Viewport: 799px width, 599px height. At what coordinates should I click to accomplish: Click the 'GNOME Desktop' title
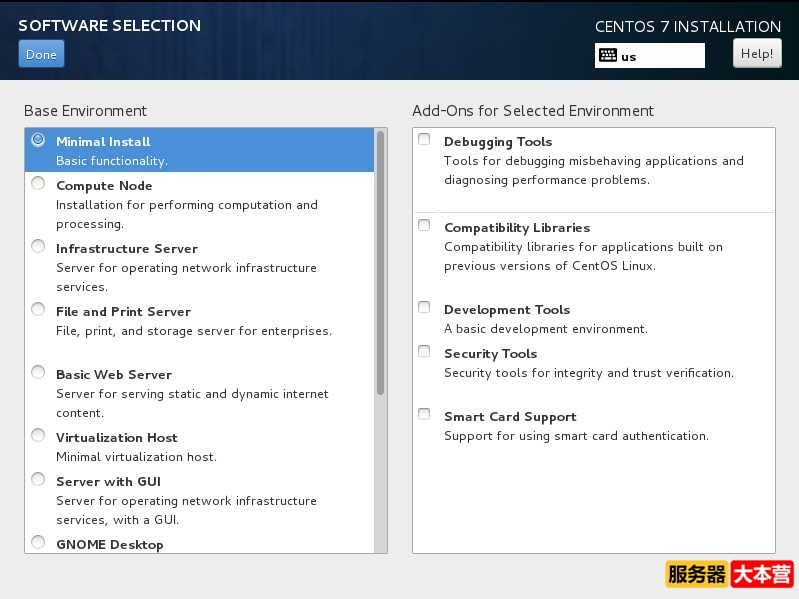click(x=110, y=545)
